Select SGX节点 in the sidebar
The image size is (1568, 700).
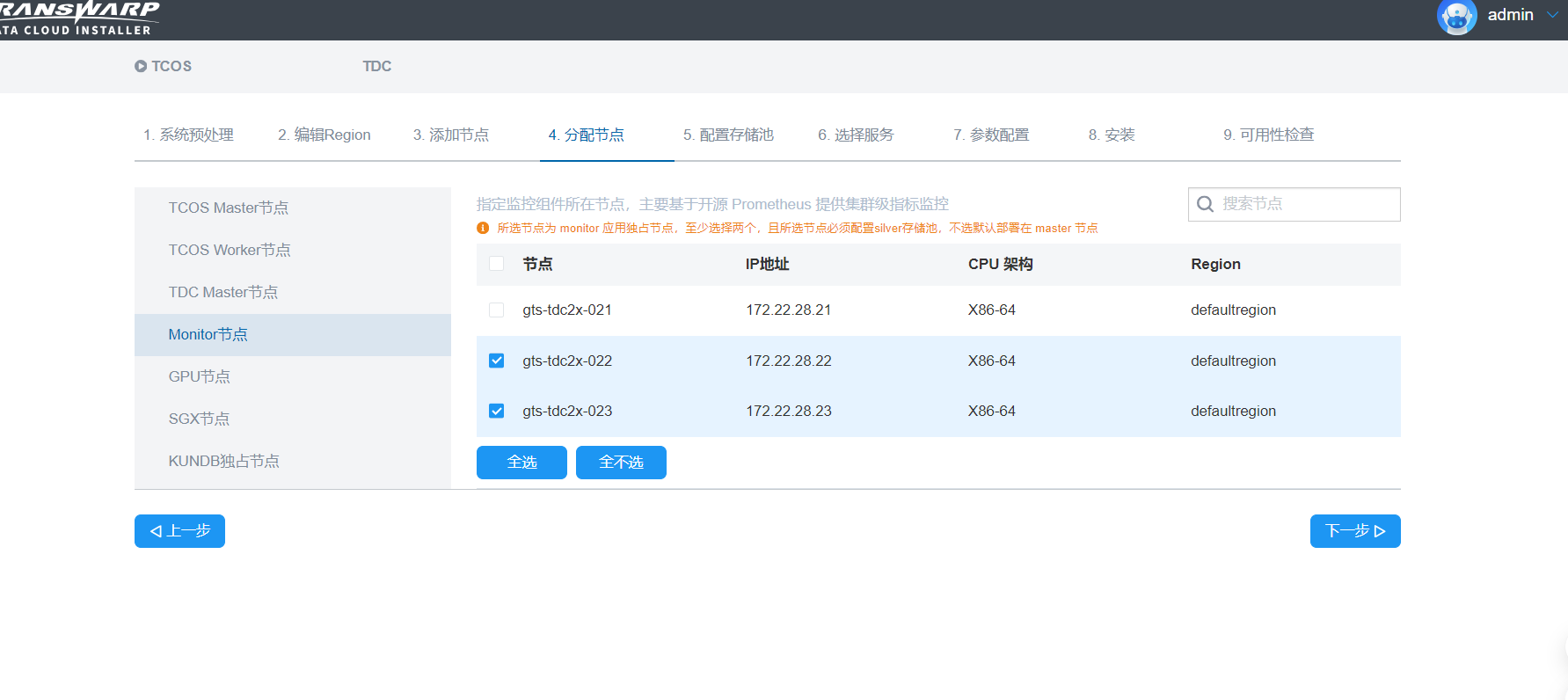(293, 419)
